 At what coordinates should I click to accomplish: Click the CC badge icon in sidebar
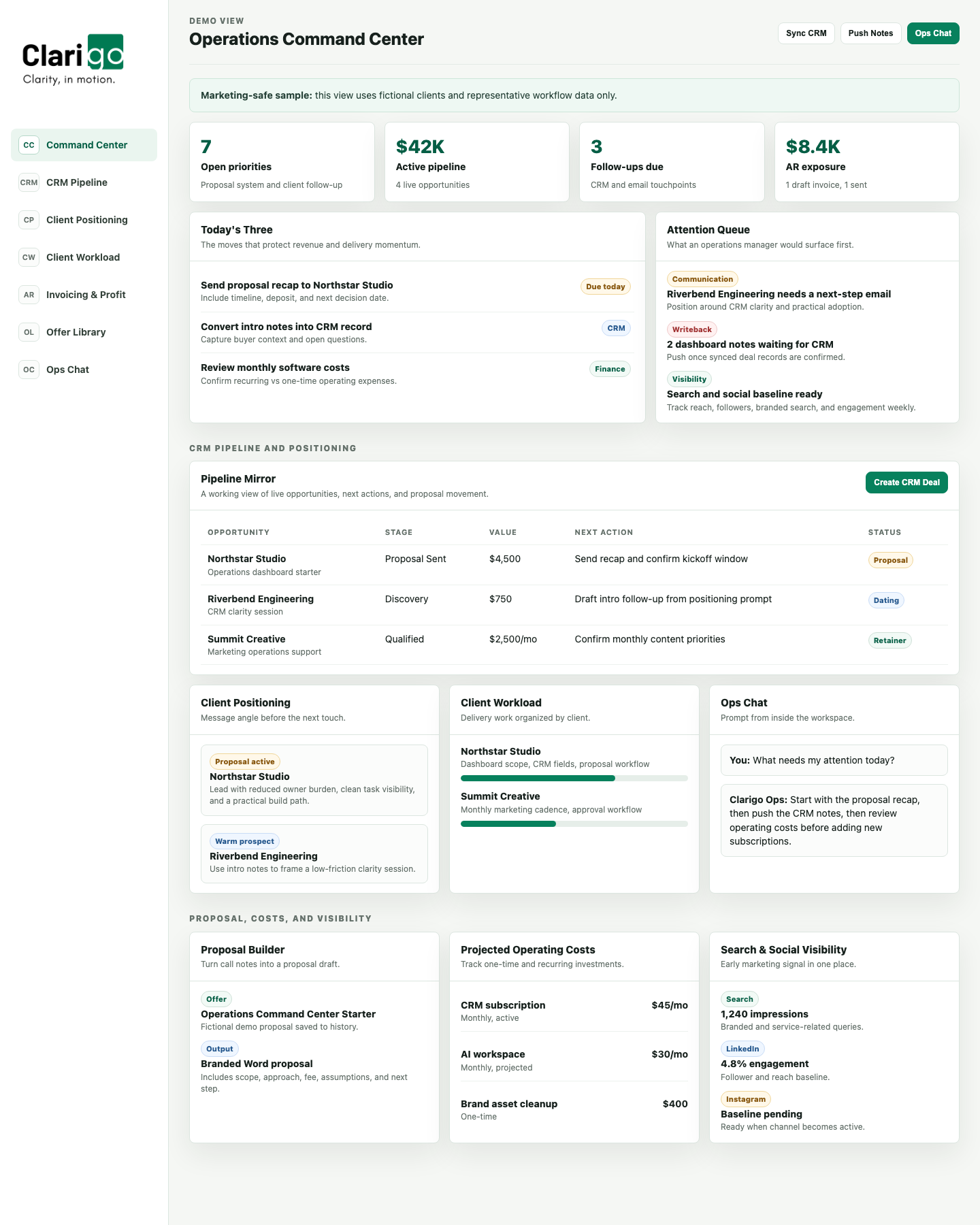29,145
